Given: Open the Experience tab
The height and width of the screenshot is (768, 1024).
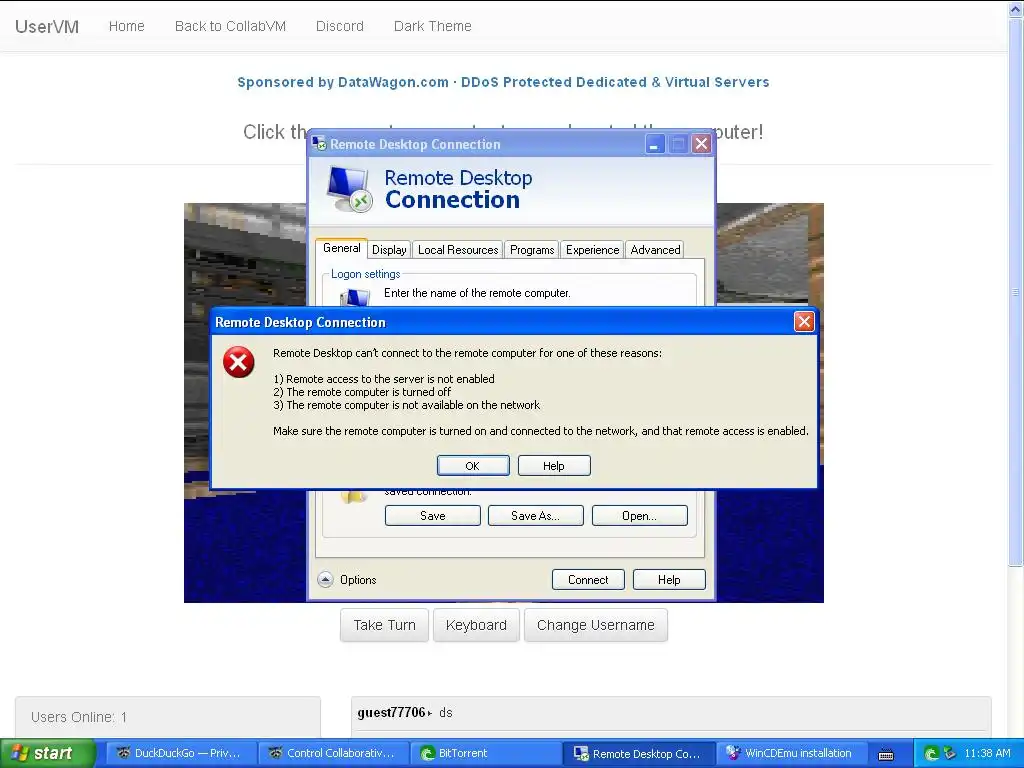Looking at the screenshot, I should click(592, 249).
